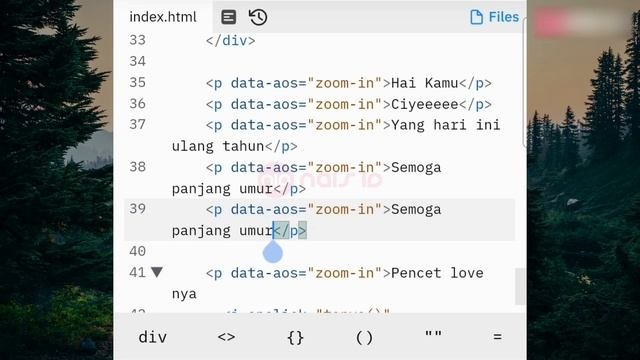Place cursor in the "Ciyeeeee" text on line 36
This screenshot has width=640, height=360.
point(424,104)
